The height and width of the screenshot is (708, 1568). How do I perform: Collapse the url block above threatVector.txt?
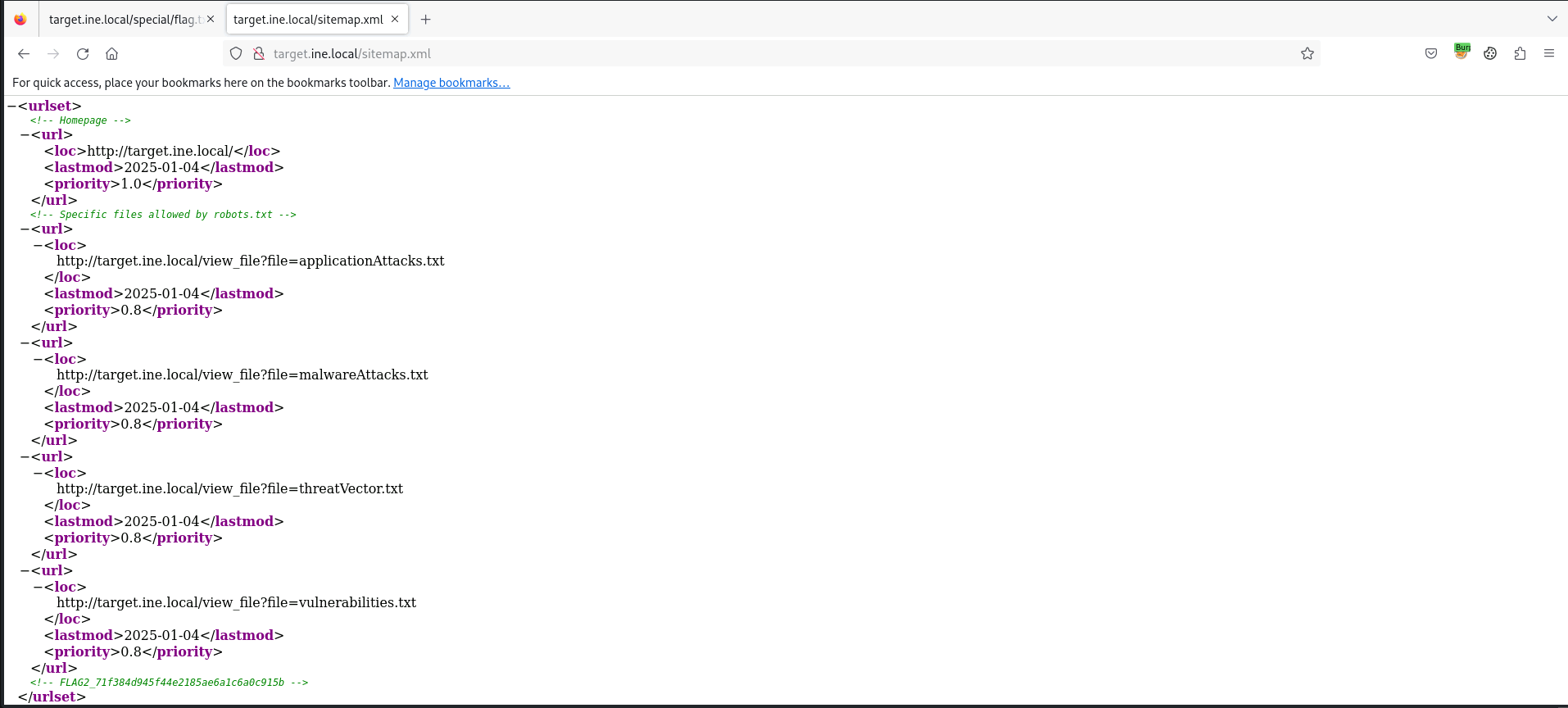point(25,456)
